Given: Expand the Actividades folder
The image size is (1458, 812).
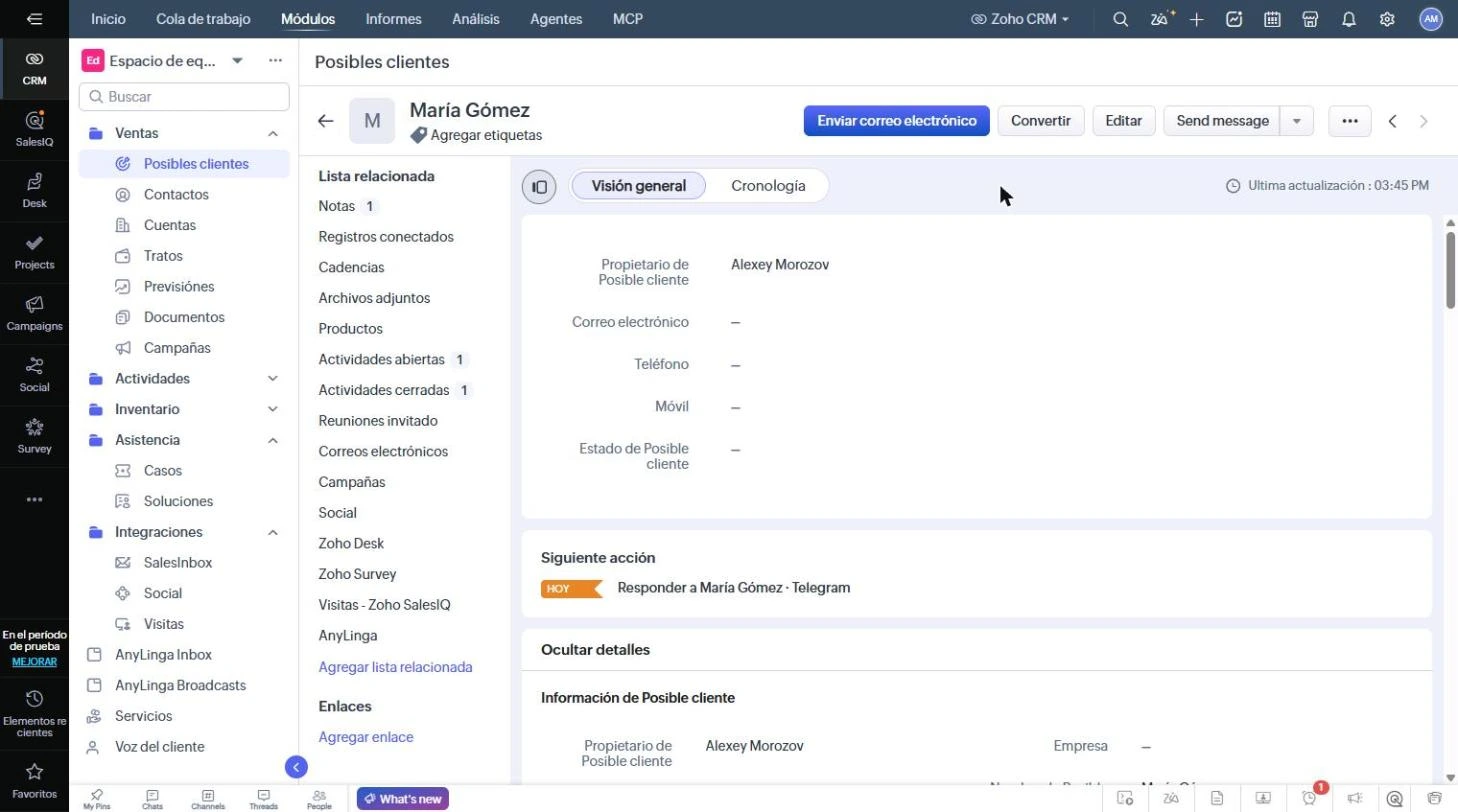Looking at the screenshot, I should point(272,379).
